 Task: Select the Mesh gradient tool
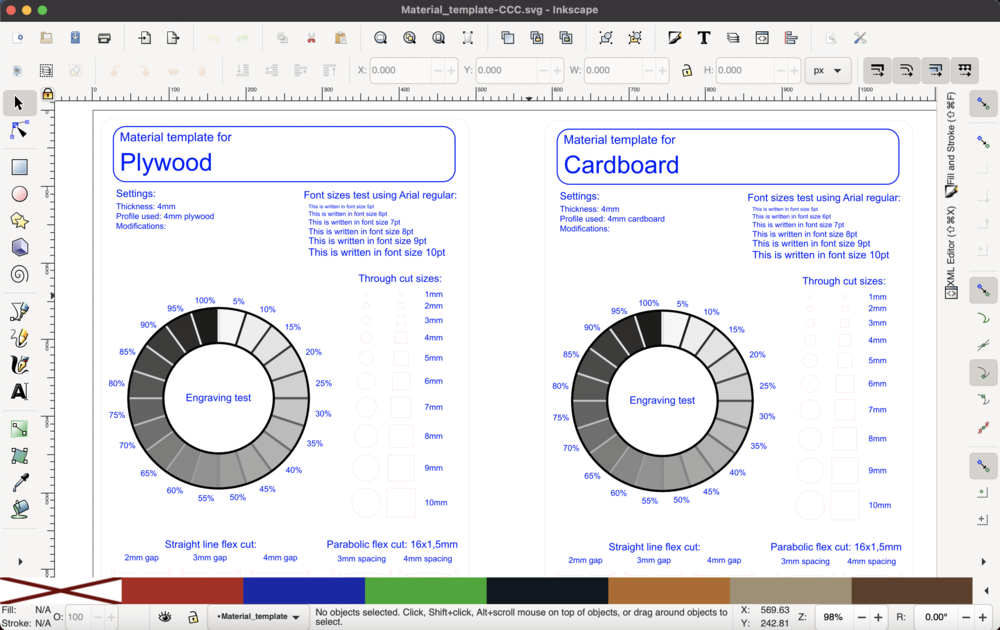pyautogui.click(x=19, y=456)
